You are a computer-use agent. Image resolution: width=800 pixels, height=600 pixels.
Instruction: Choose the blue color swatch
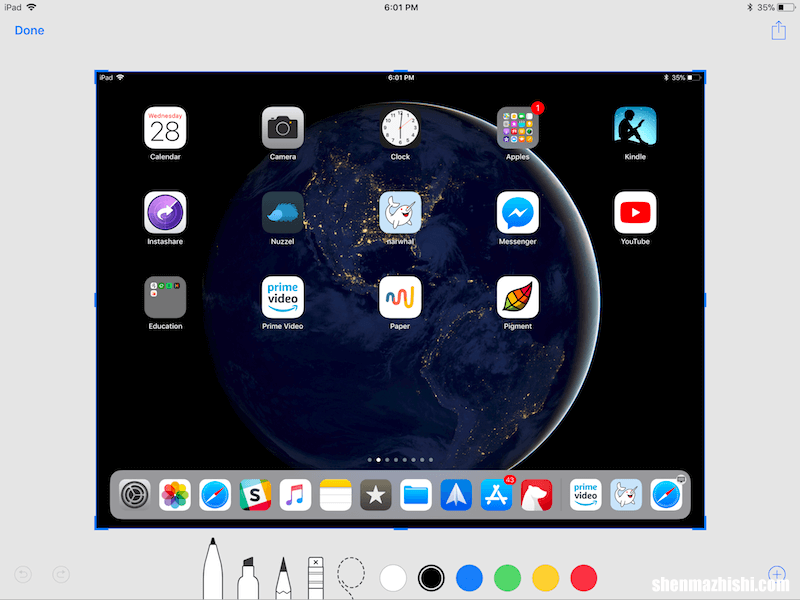469,578
